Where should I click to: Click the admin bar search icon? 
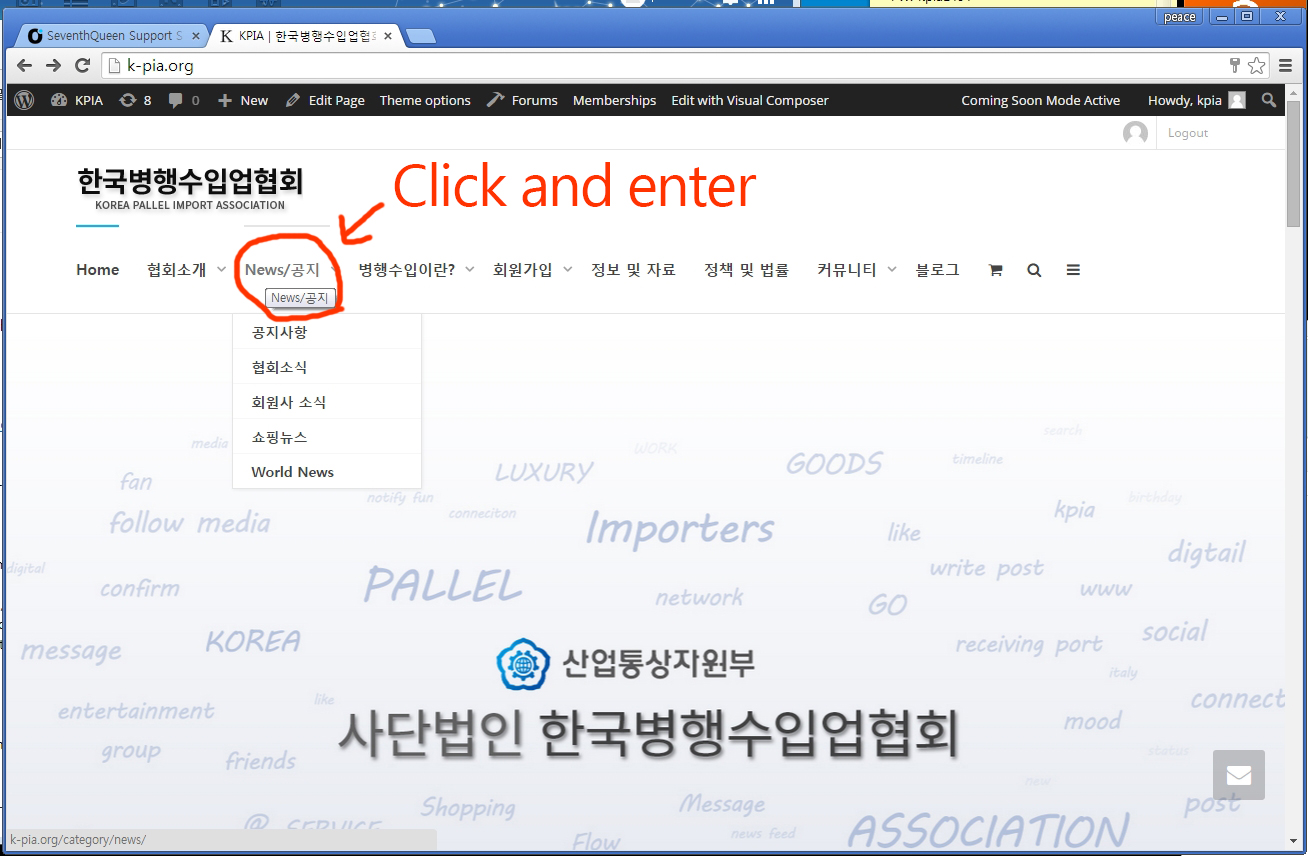point(1269,100)
